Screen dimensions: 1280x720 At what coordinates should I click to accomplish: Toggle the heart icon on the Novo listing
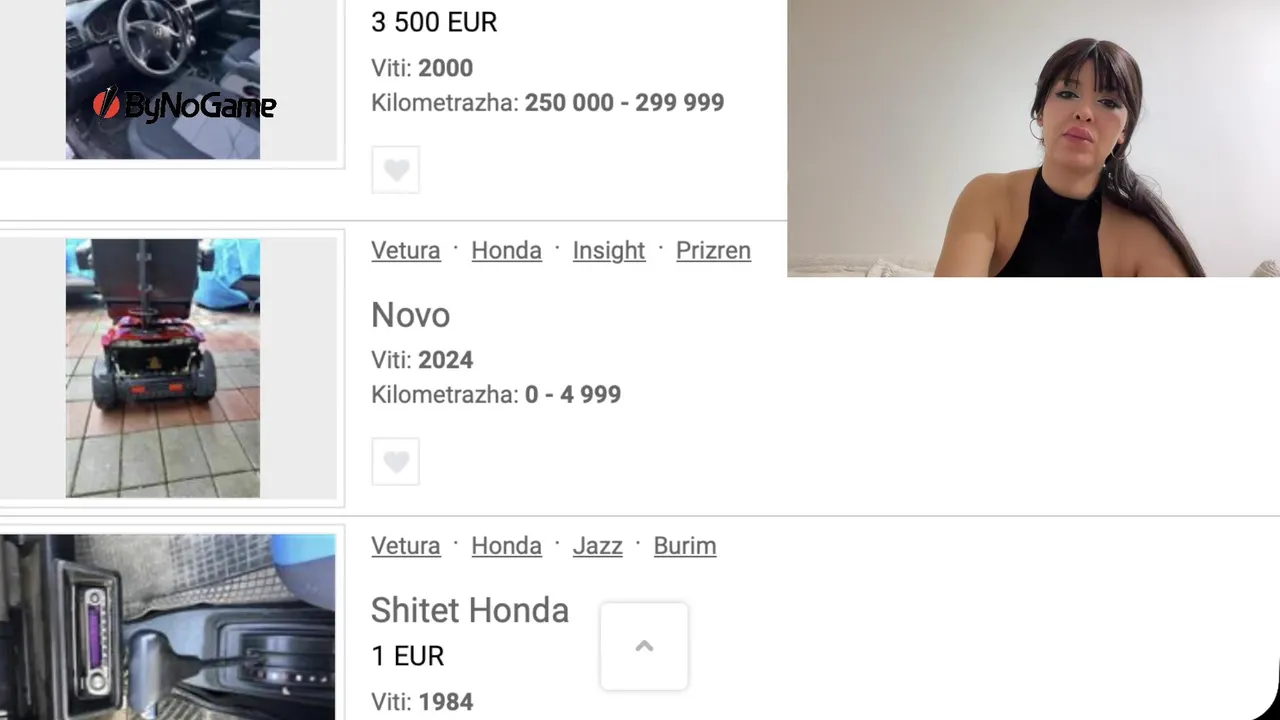point(396,462)
